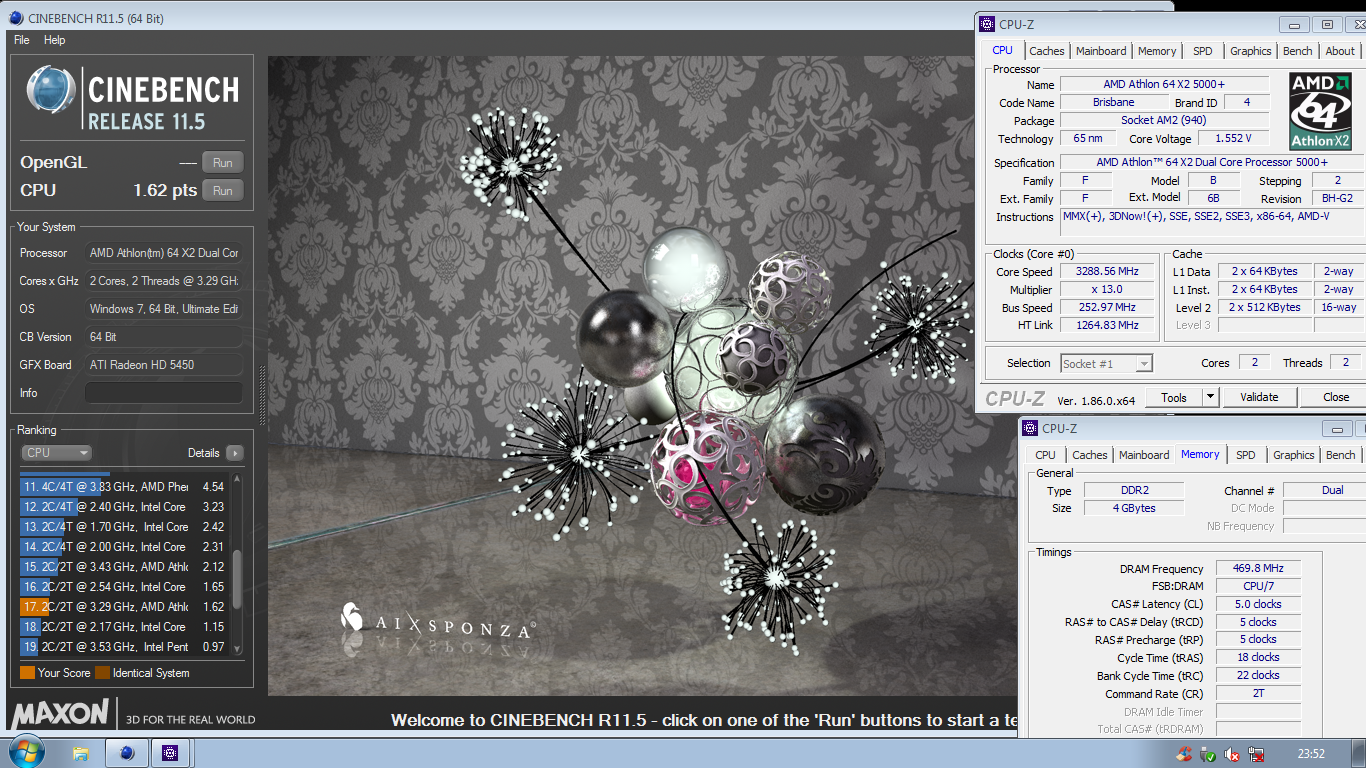The height and width of the screenshot is (768, 1366).
Task: Click the icon in the lower CPU-Z title bar
Action: pyautogui.click(x=1031, y=429)
